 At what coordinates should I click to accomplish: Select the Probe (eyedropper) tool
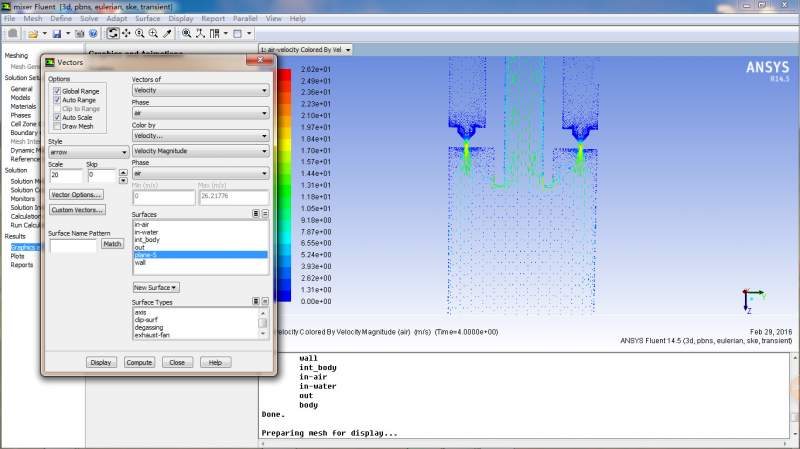(167, 34)
